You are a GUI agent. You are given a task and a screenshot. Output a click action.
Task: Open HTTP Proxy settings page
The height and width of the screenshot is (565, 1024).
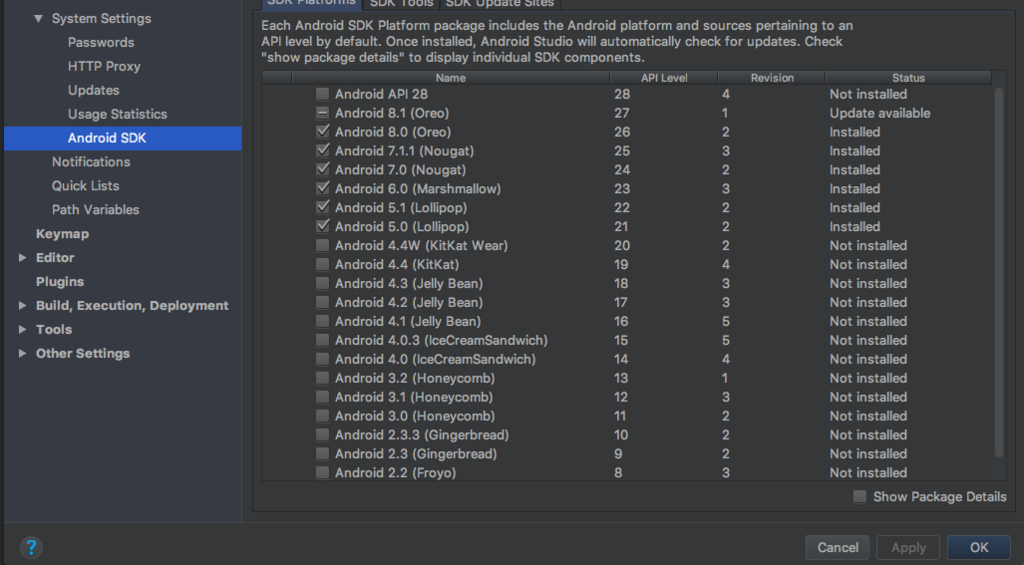click(104, 66)
